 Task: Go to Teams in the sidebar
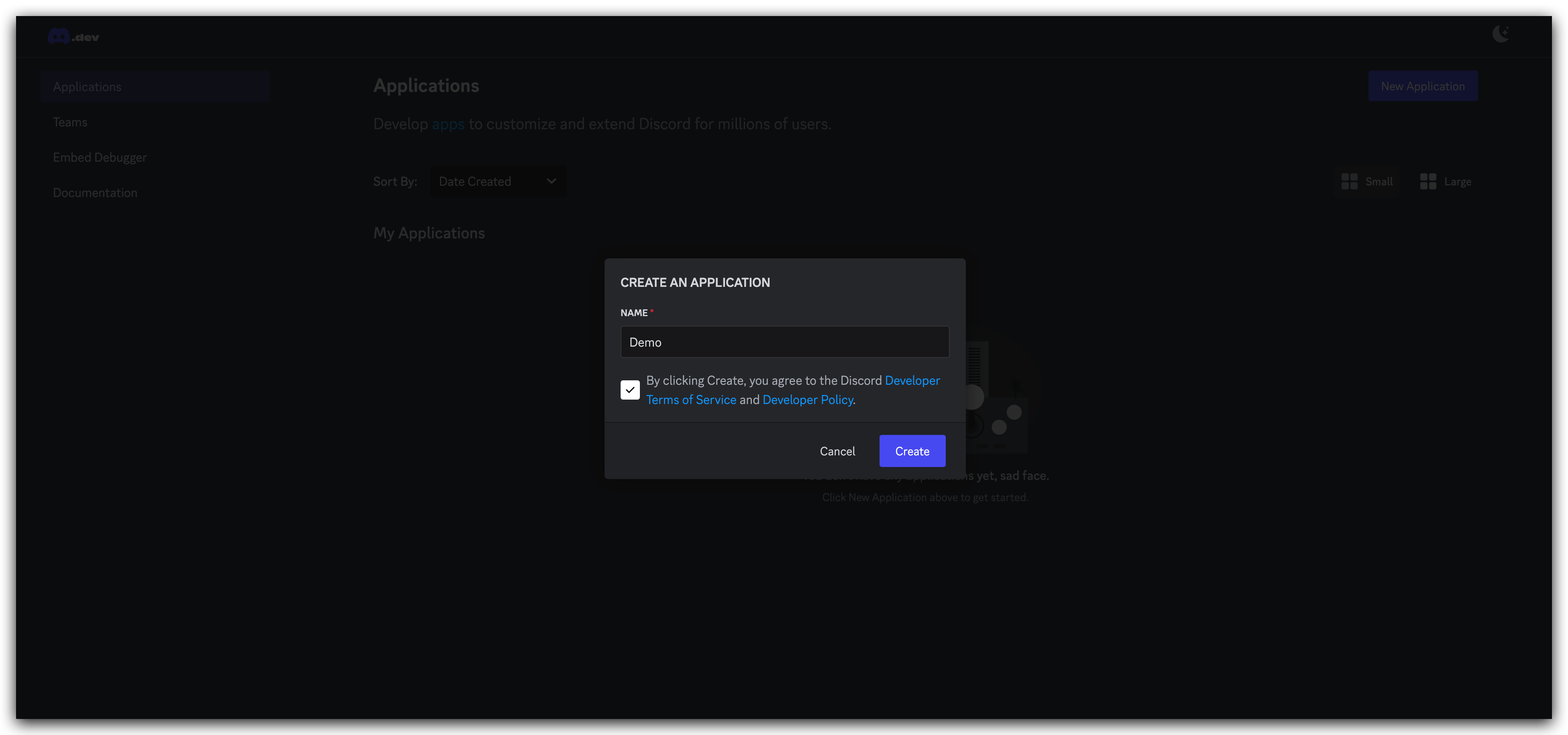[x=70, y=122]
